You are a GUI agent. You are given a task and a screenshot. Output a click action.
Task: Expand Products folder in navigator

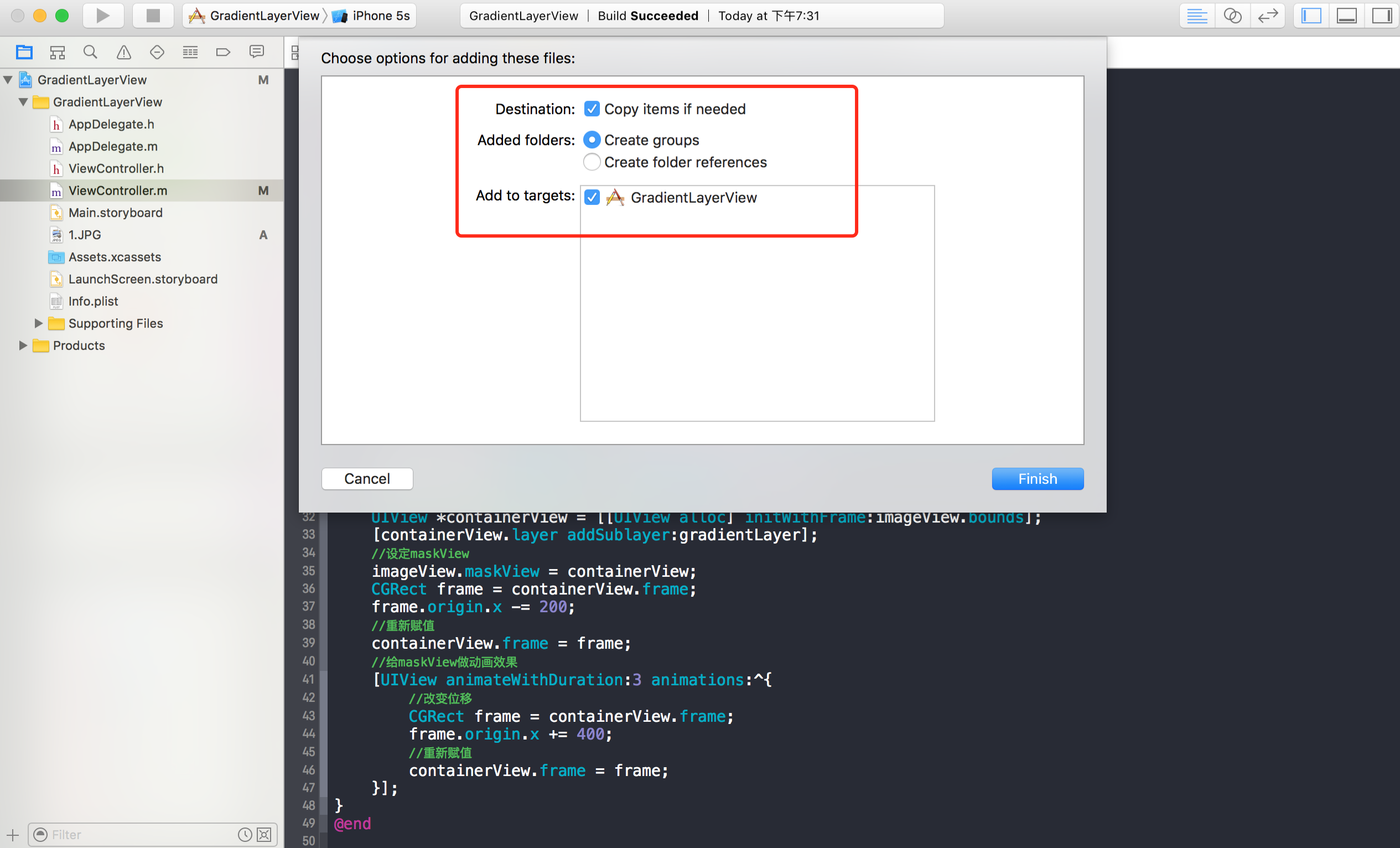tap(22, 345)
